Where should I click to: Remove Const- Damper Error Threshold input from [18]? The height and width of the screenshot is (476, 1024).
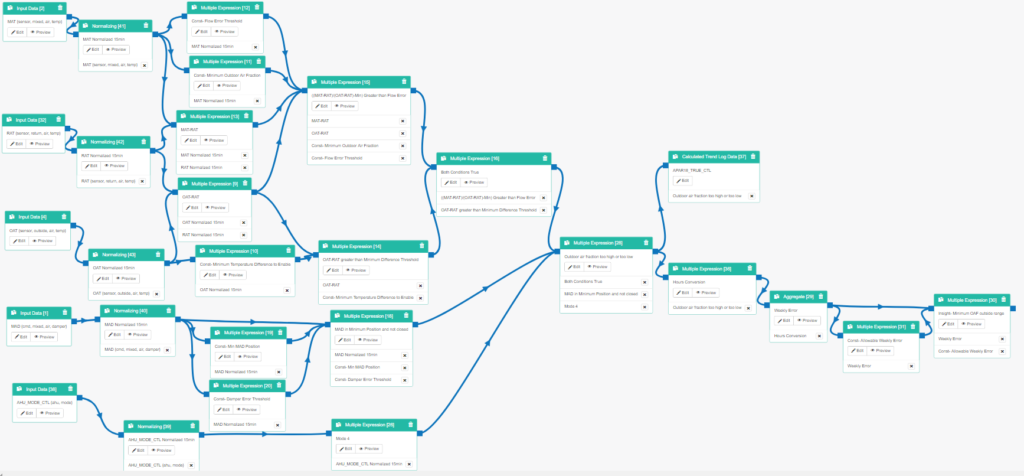pyautogui.click(x=405, y=379)
